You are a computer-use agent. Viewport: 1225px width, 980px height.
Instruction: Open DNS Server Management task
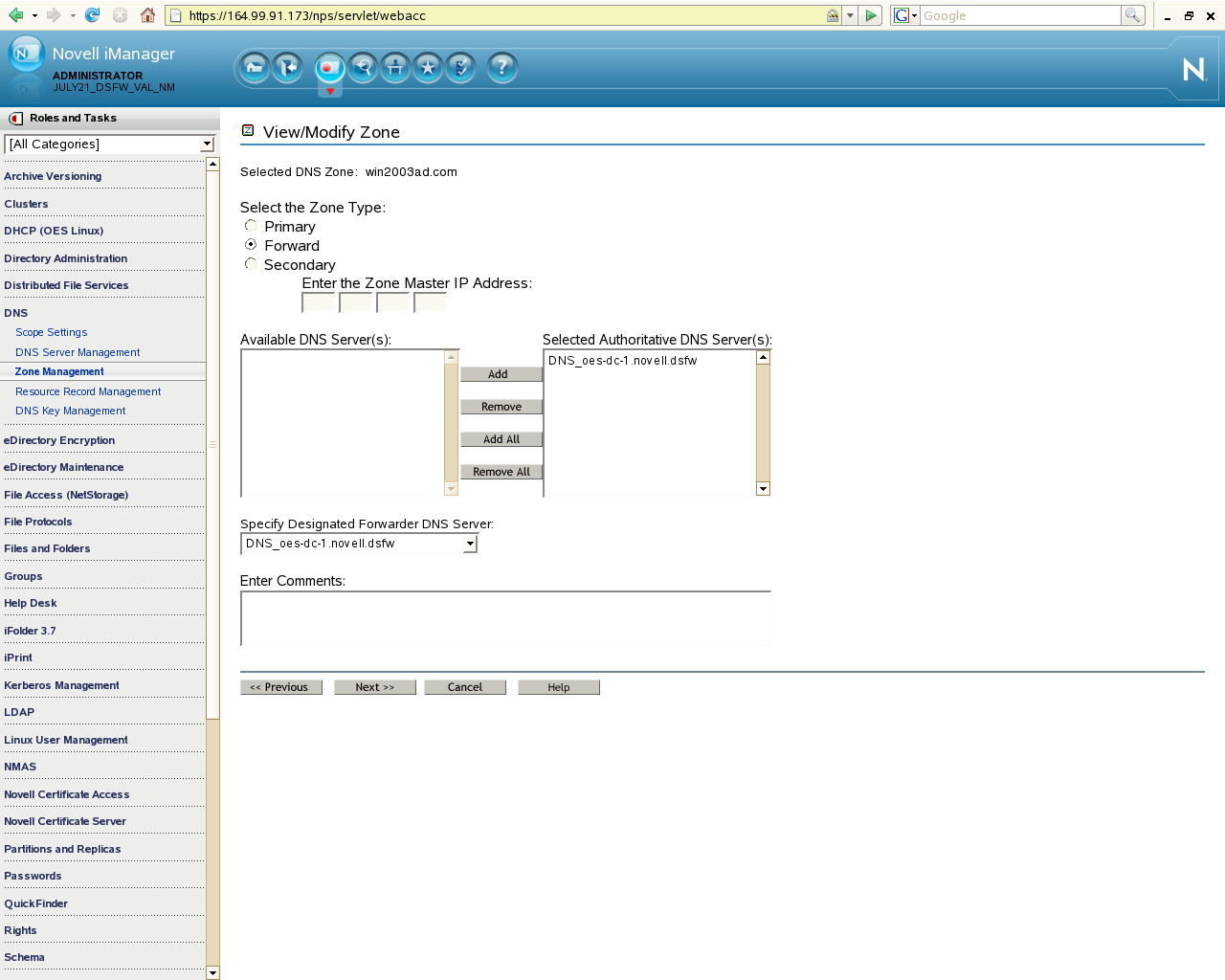click(78, 352)
